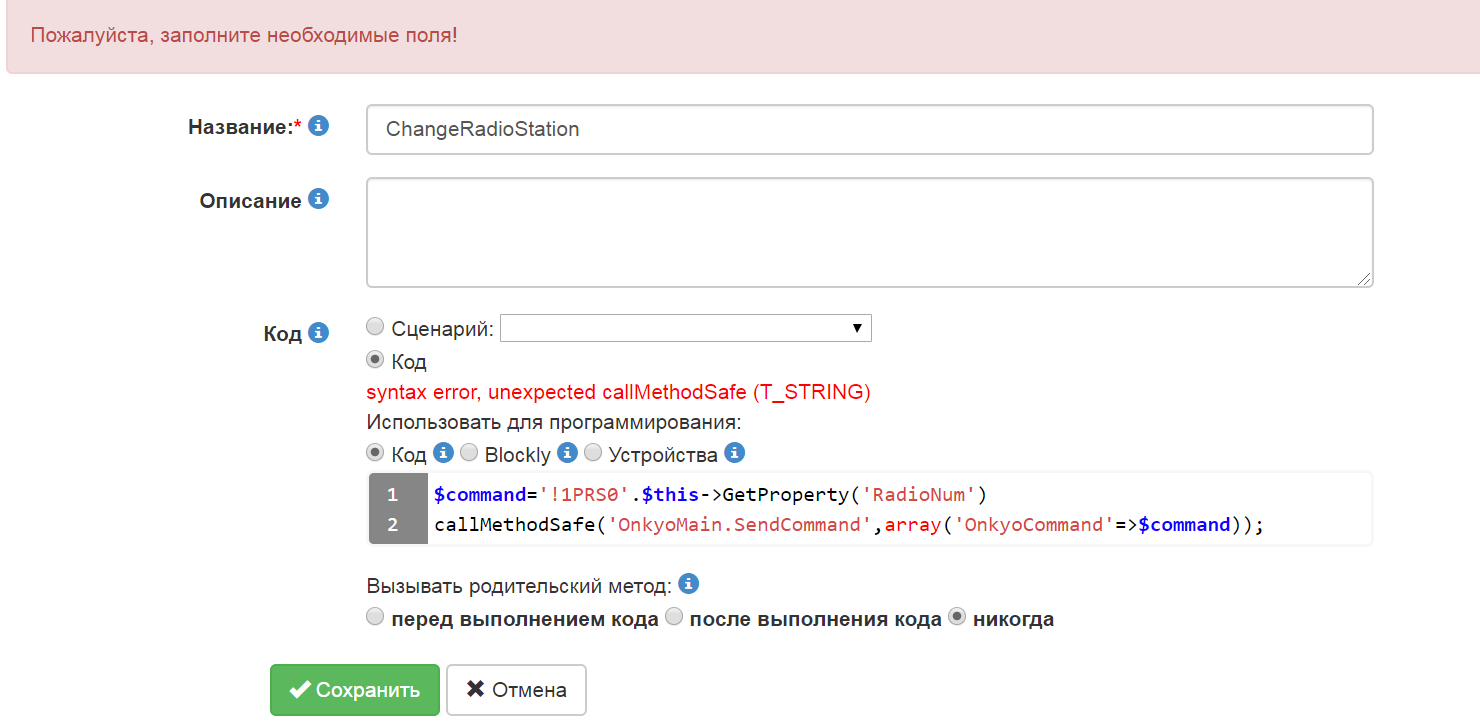Select перед выполнением кода radio option
Image resolution: width=1480 pixels, height=721 pixels.
tap(375, 617)
